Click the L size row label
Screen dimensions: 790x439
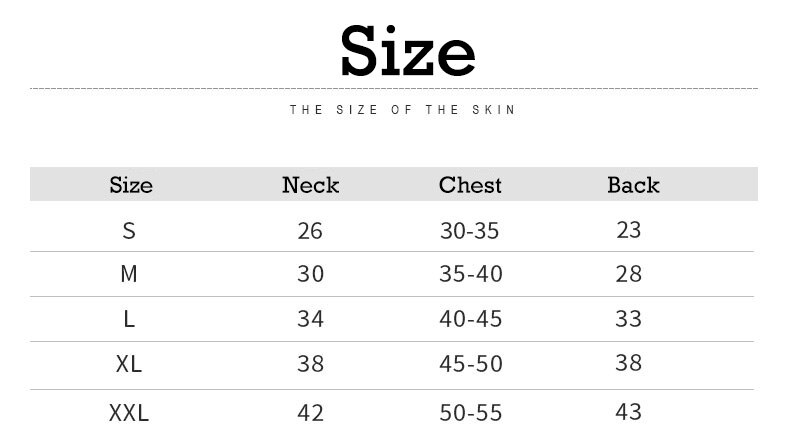click(x=129, y=319)
